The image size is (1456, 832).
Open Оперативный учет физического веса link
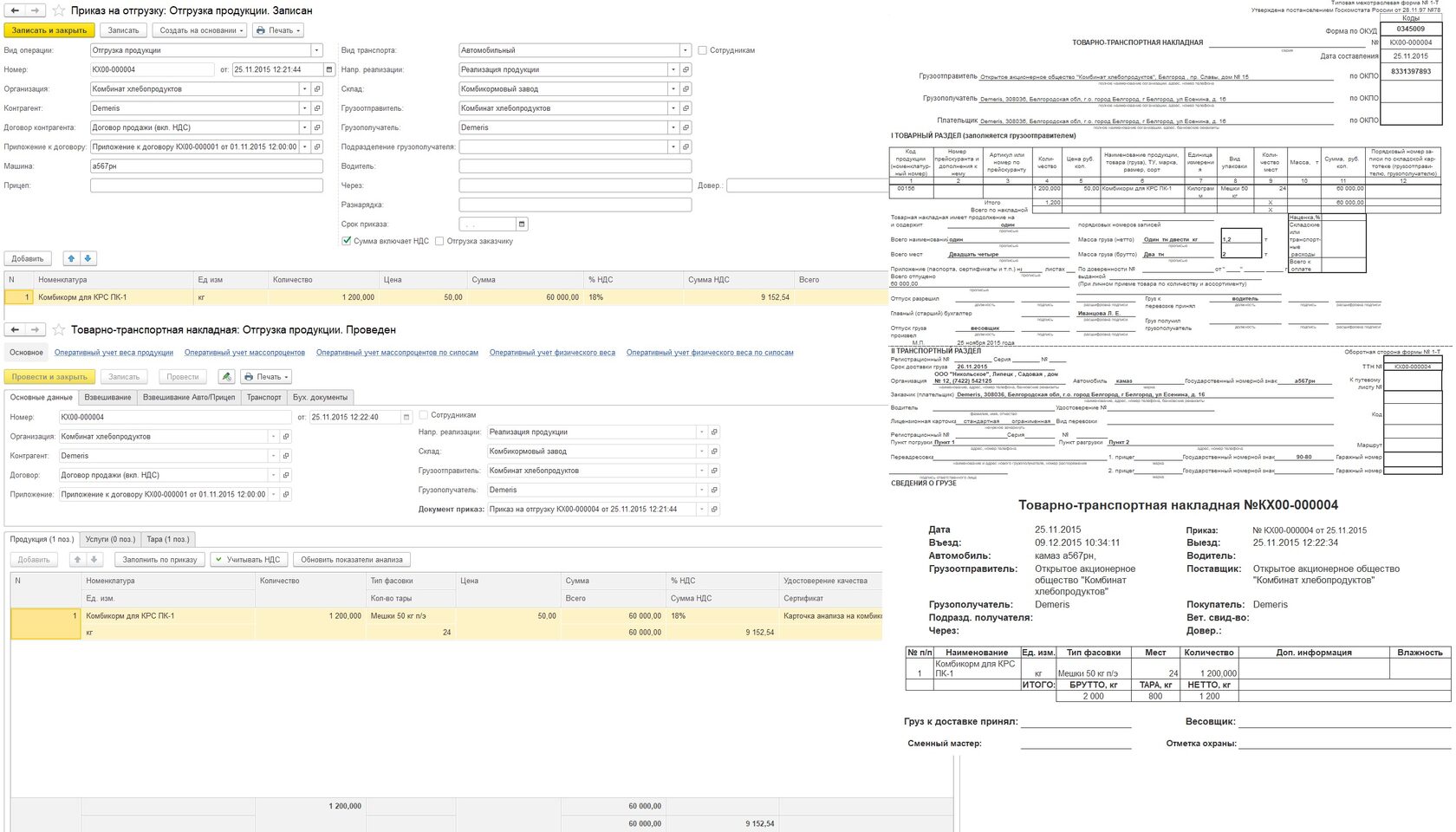(552, 353)
